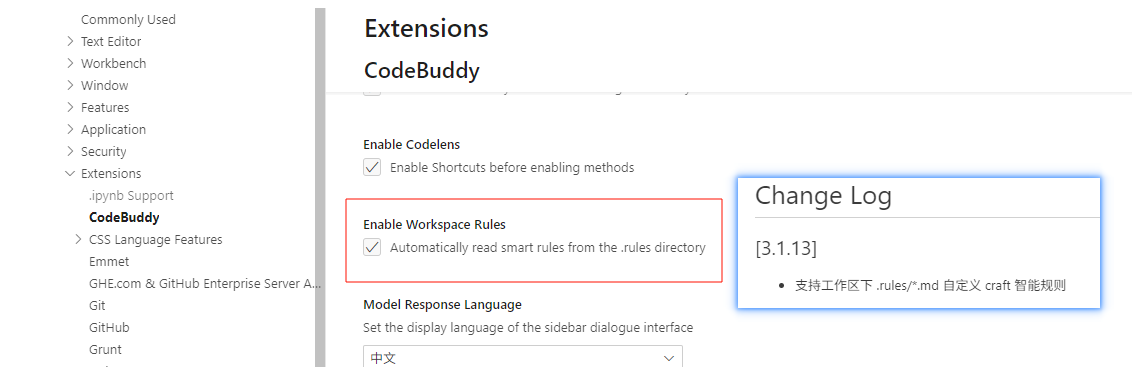Open .ipynb Support settings
Image resolution: width=1132 pixels, height=367 pixels.
click(131, 196)
